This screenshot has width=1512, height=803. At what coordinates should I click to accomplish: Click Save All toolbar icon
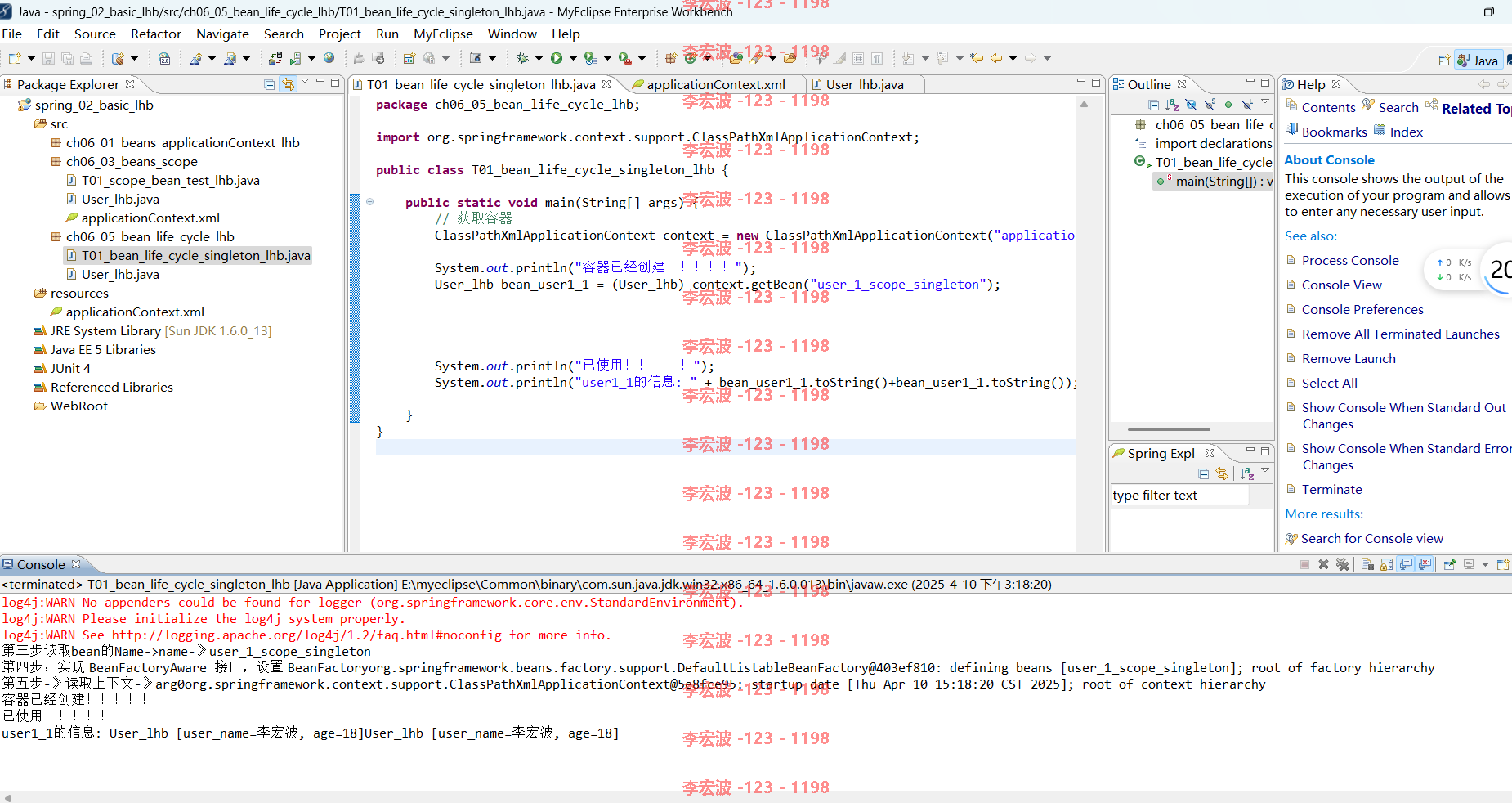pyautogui.click(x=67, y=59)
